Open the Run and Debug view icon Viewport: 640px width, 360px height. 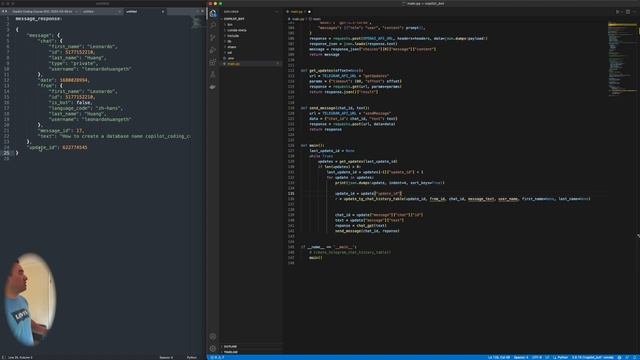tap(213, 50)
